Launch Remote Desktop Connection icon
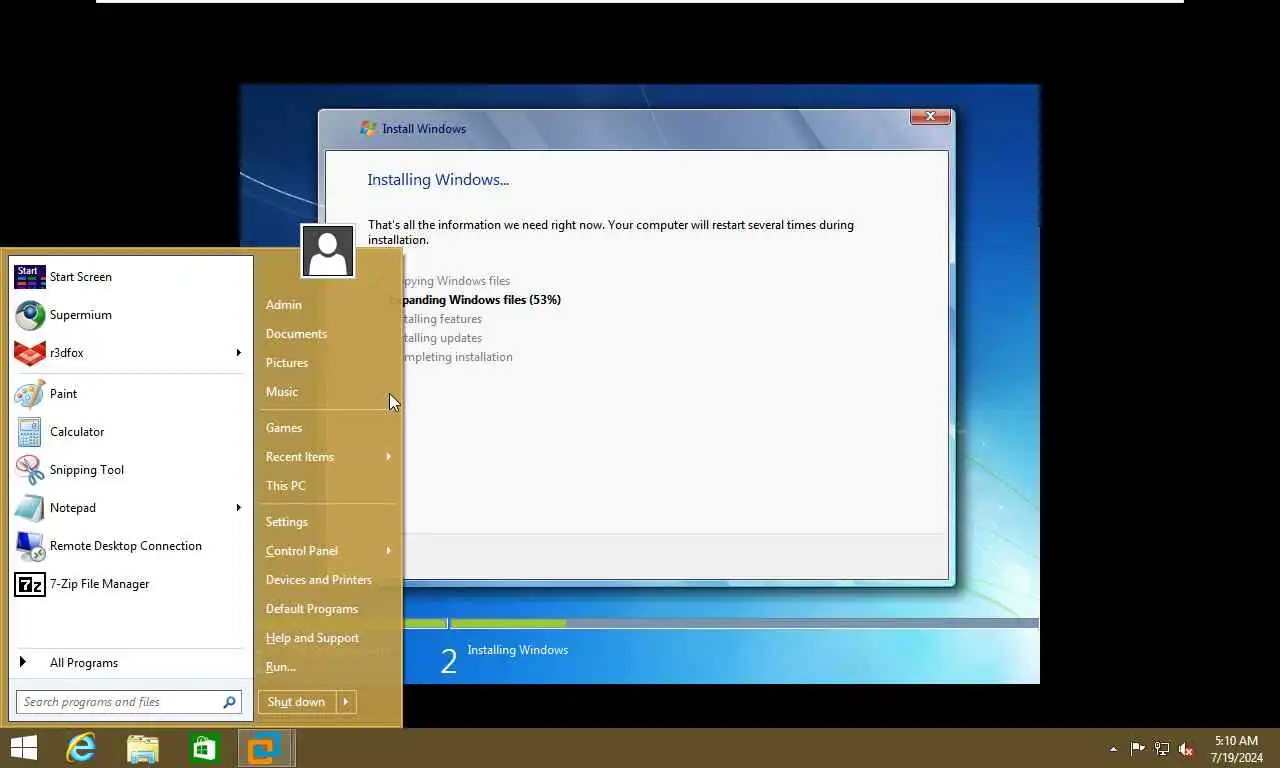The height and width of the screenshot is (768, 1280). (x=30, y=546)
